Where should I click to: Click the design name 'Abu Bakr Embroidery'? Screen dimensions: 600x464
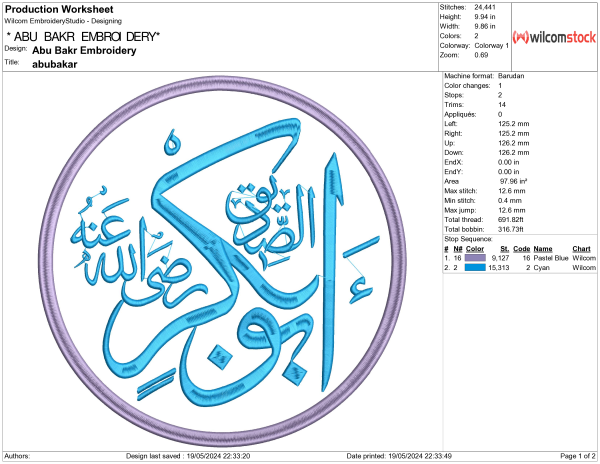coord(84,50)
